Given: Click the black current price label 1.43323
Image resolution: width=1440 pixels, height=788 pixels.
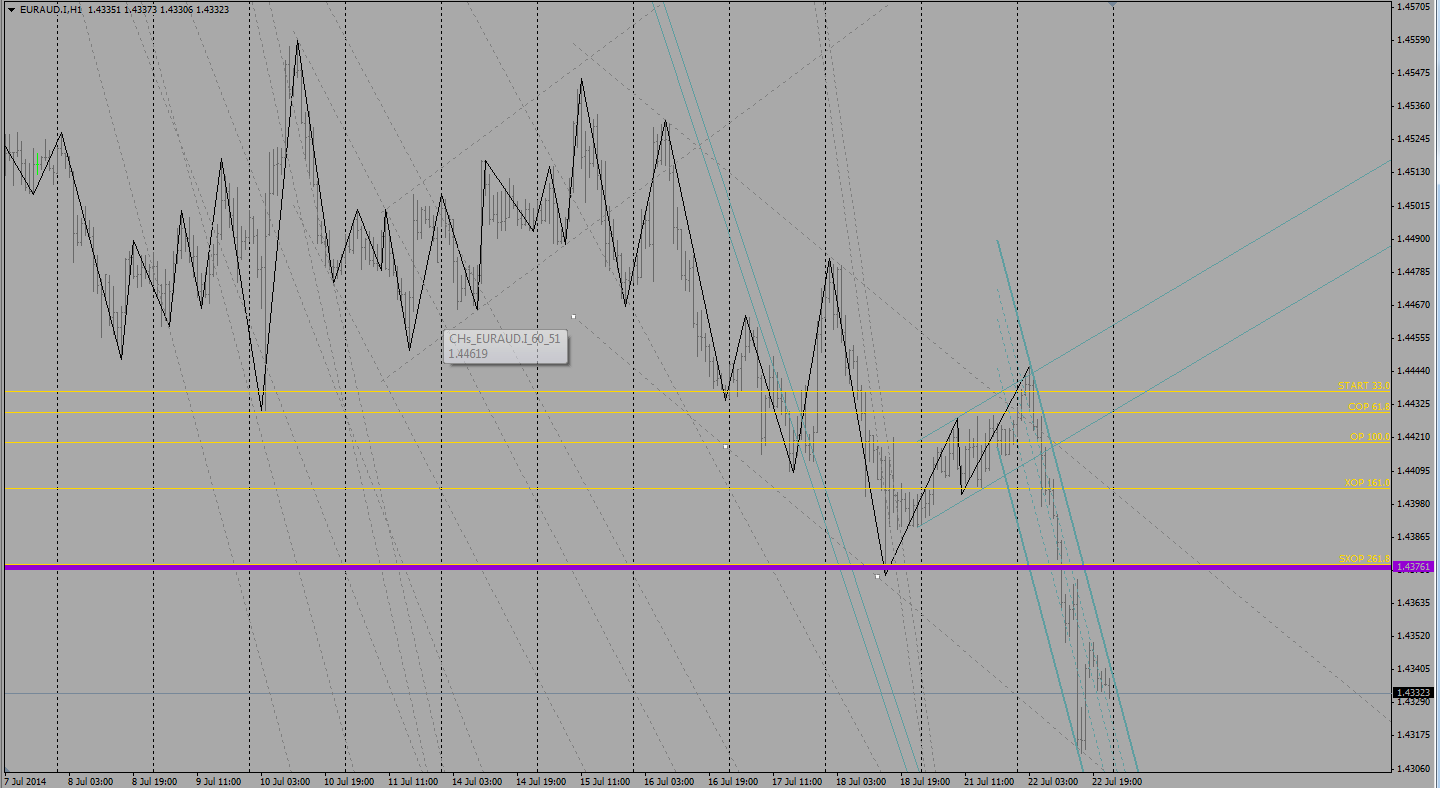Looking at the screenshot, I should coord(1414,692).
